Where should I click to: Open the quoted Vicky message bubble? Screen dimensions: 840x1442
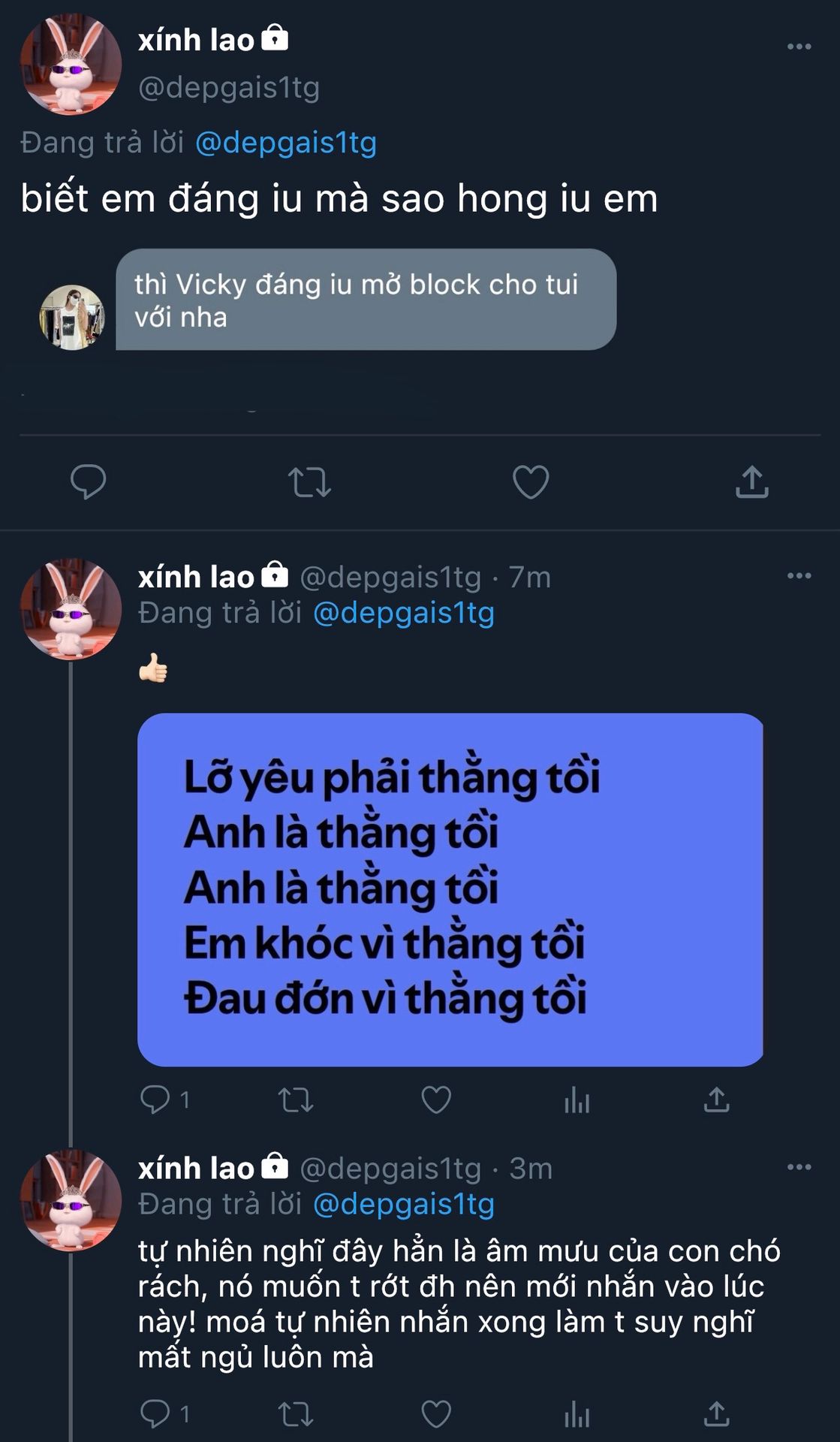(x=366, y=300)
